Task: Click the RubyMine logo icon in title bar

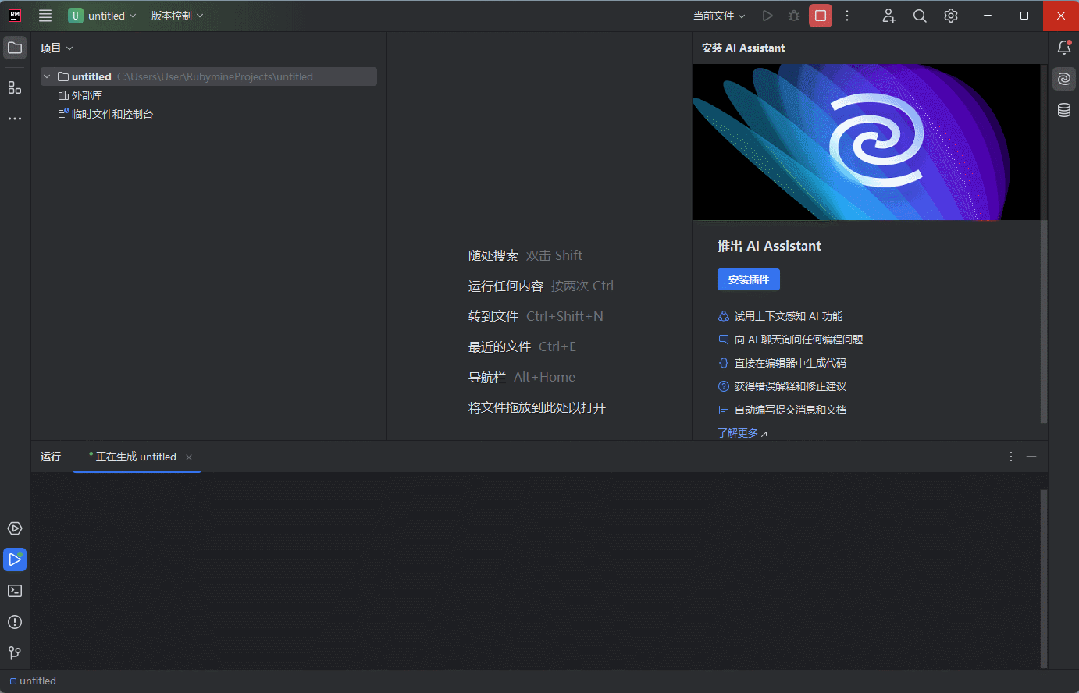Action: point(14,16)
